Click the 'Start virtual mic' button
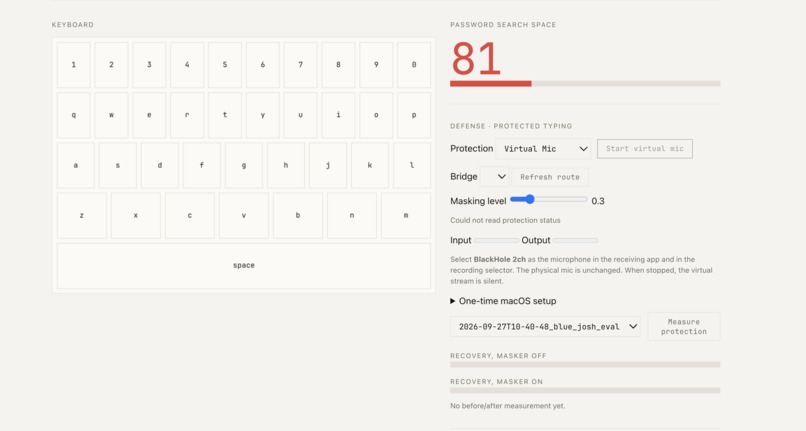The width and height of the screenshot is (806, 431). tap(645, 149)
